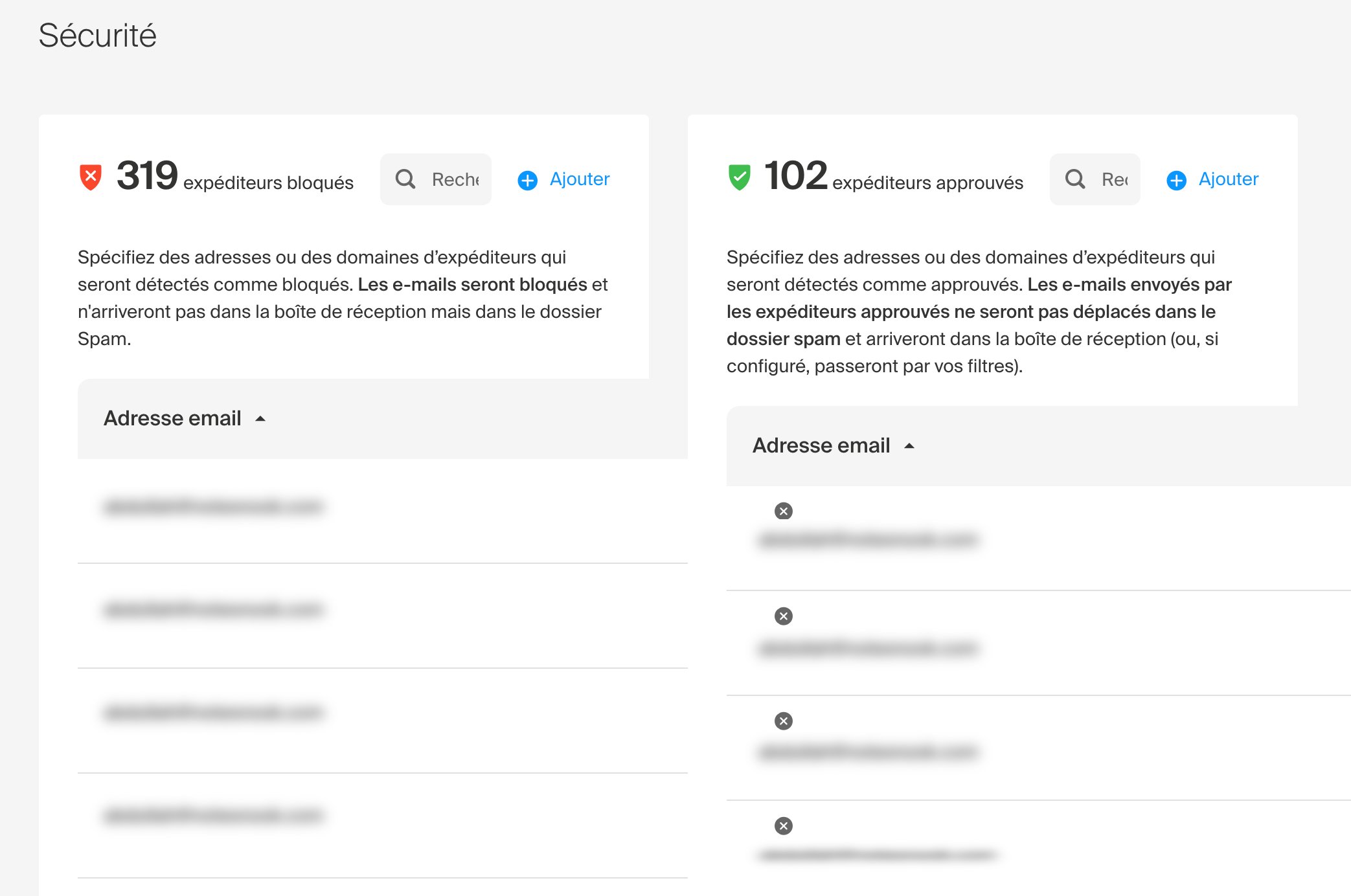Viewport: 1351px width, 896px height.
Task: Remove the first approved sender entry
Action: click(784, 511)
